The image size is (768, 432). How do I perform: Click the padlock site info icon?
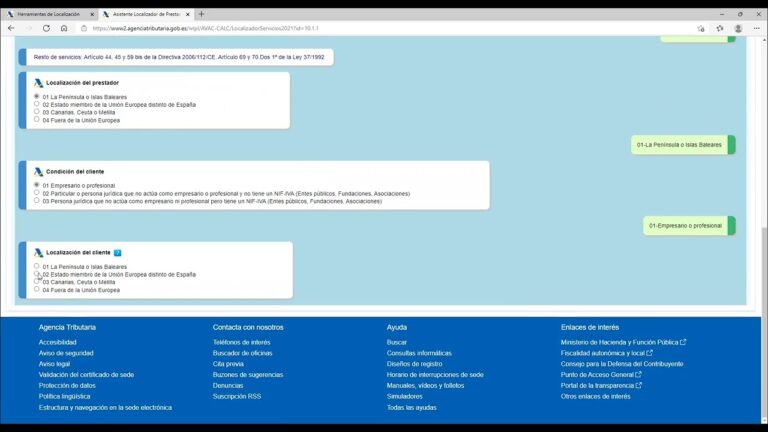pyautogui.click(x=84, y=28)
